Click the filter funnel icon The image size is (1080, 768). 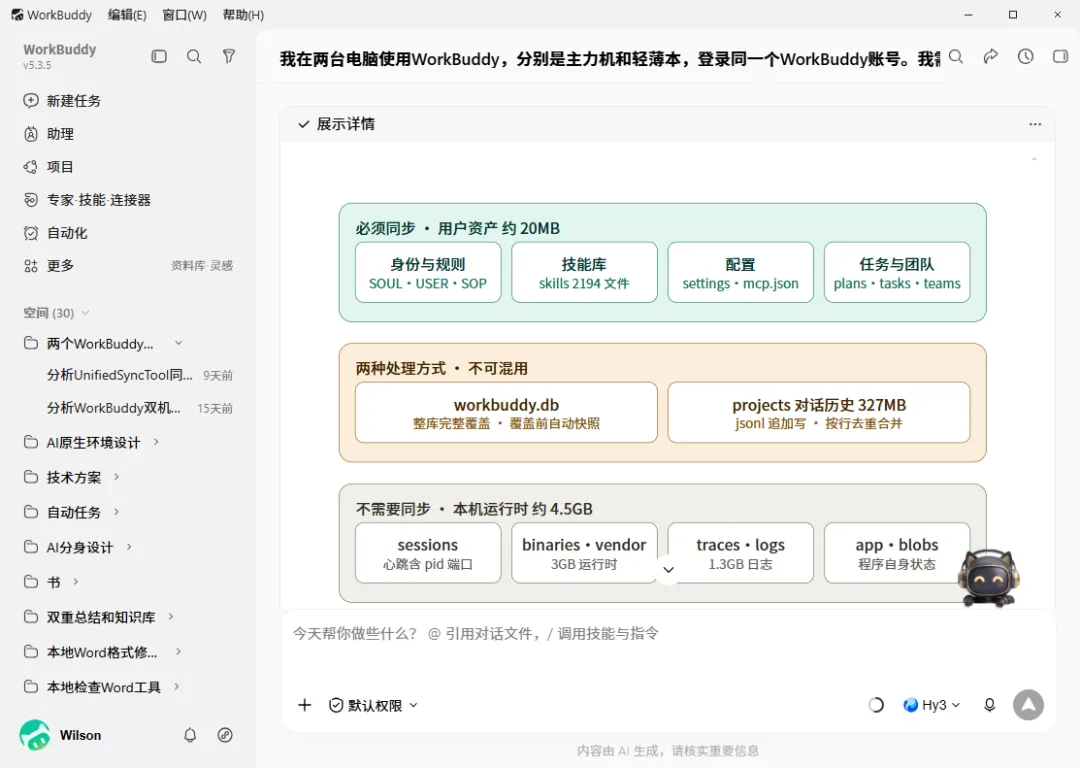(229, 56)
